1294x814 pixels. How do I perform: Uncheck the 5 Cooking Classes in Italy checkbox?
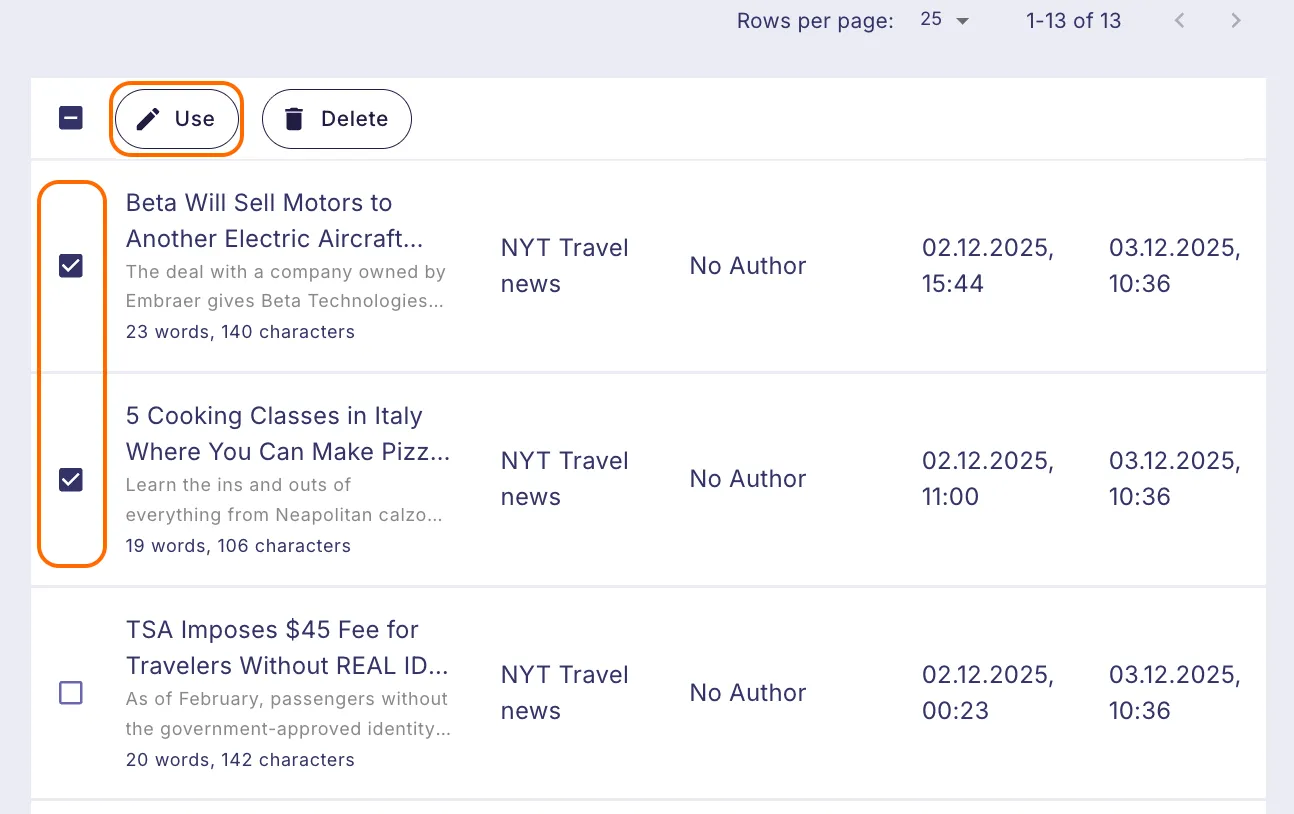[x=71, y=480]
